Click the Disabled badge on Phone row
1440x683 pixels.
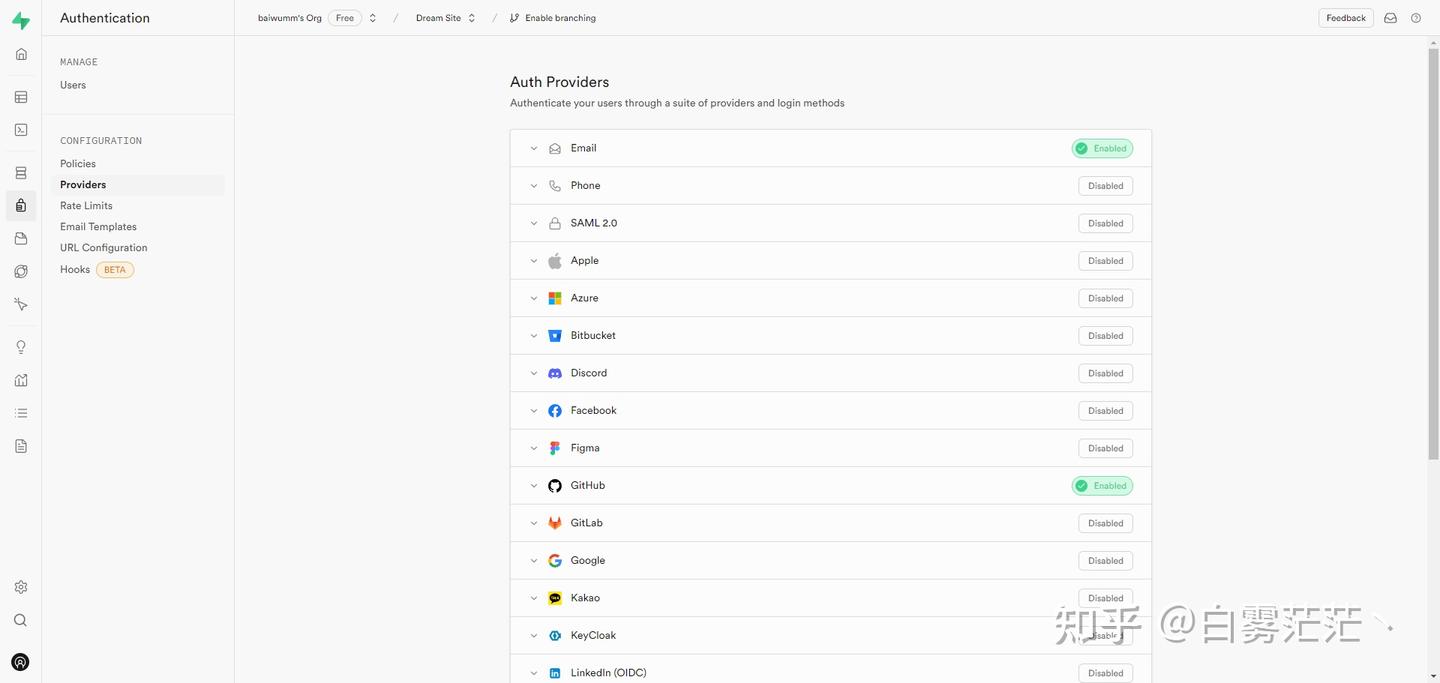coord(1105,186)
